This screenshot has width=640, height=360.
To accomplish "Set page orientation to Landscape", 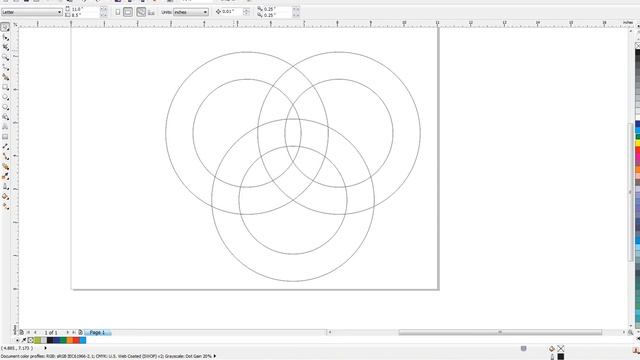I will pyautogui.click(x=128, y=12).
